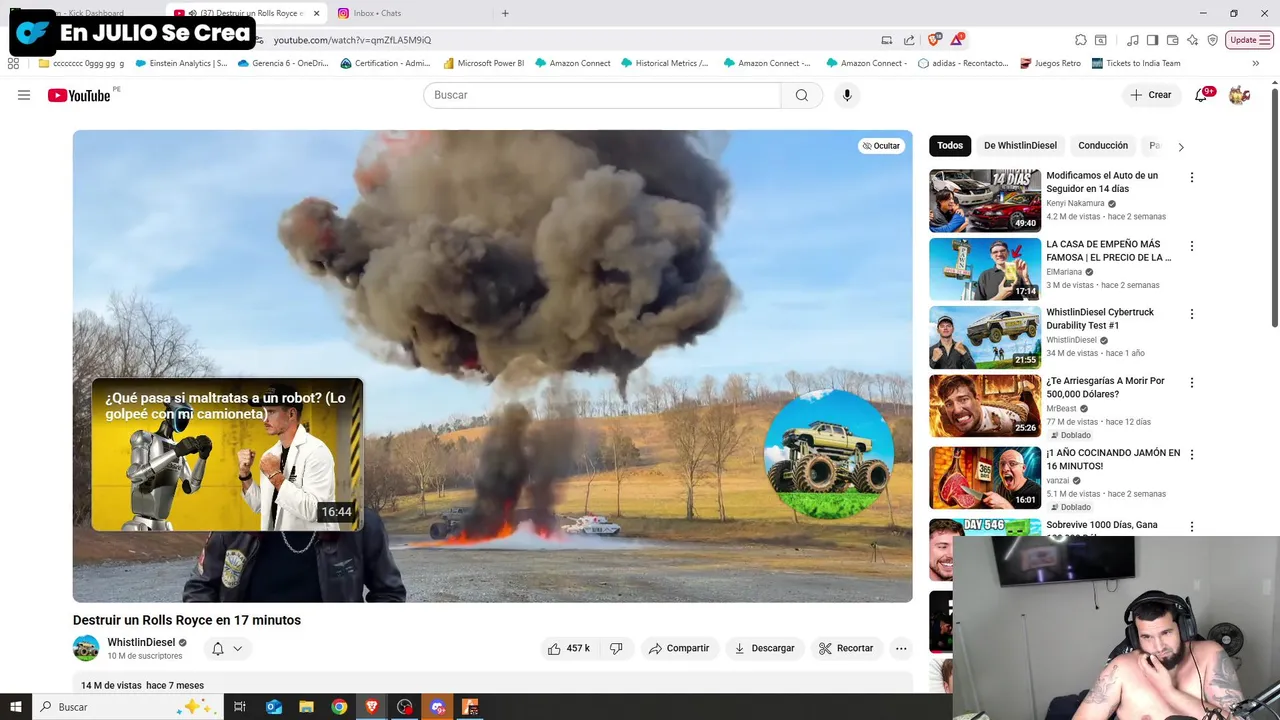Viewport: 1280px width, 720px height.
Task: Click the YouTube search magnifier button
Action: click(x=801, y=95)
